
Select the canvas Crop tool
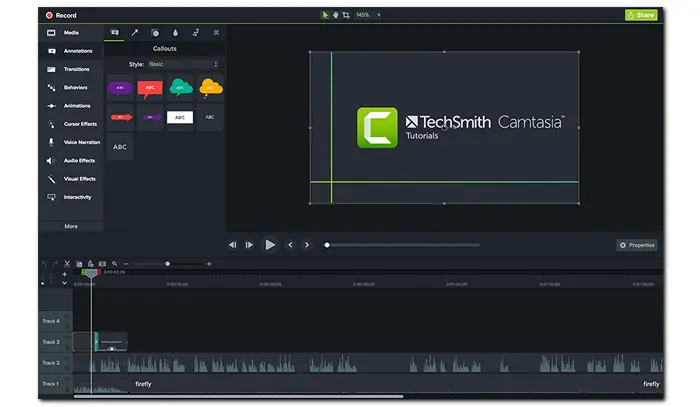[346, 15]
